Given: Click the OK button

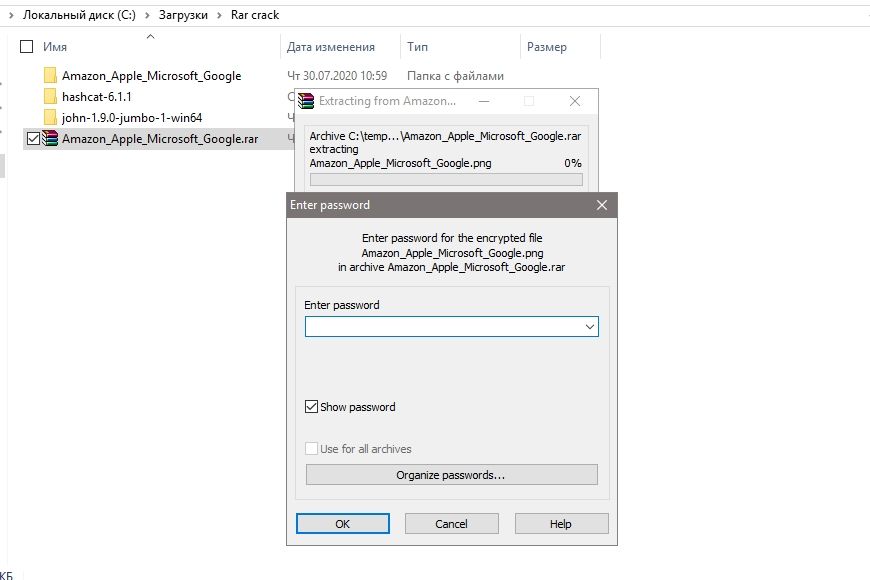Looking at the screenshot, I should tap(343, 523).
